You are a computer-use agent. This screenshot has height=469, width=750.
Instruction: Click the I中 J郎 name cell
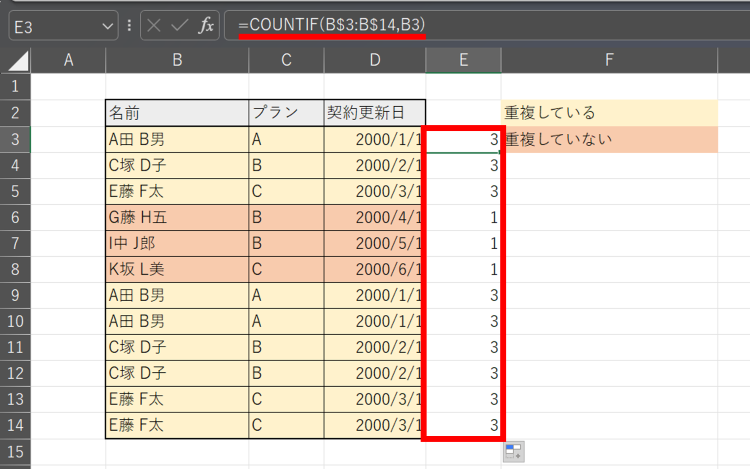[177, 243]
